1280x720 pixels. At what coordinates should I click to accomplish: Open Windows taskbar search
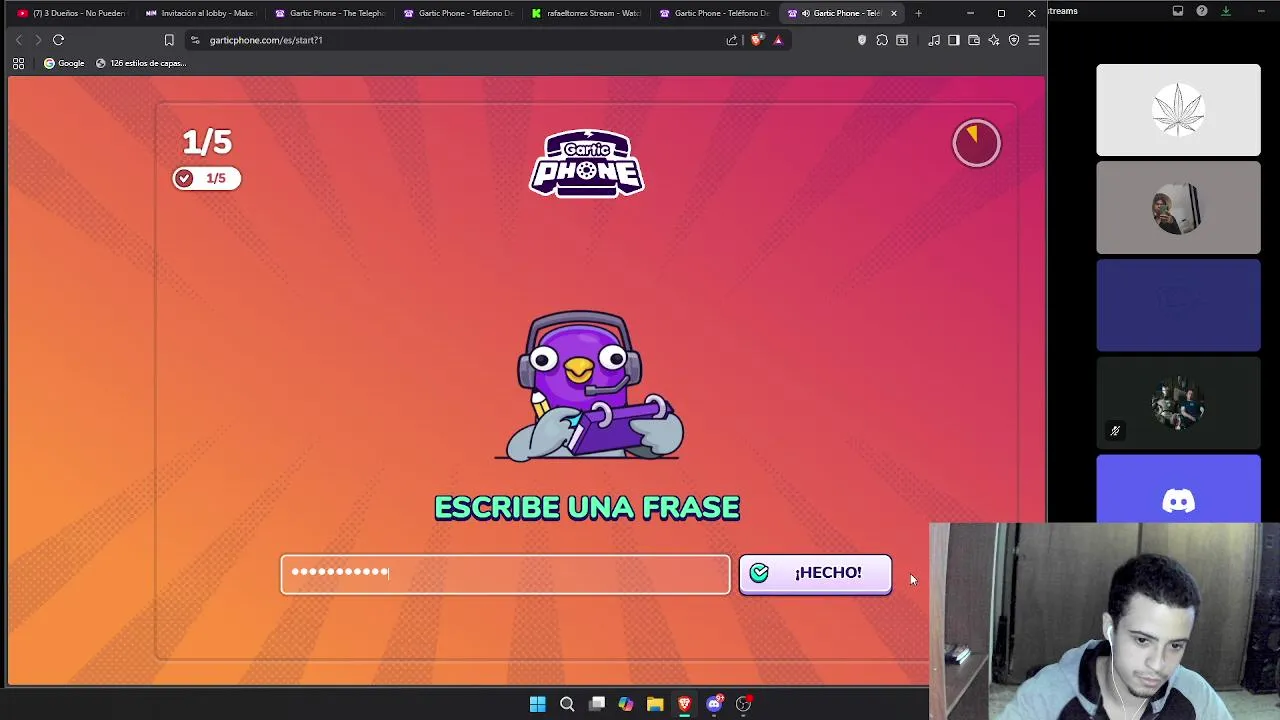click(x=567, y=704)
